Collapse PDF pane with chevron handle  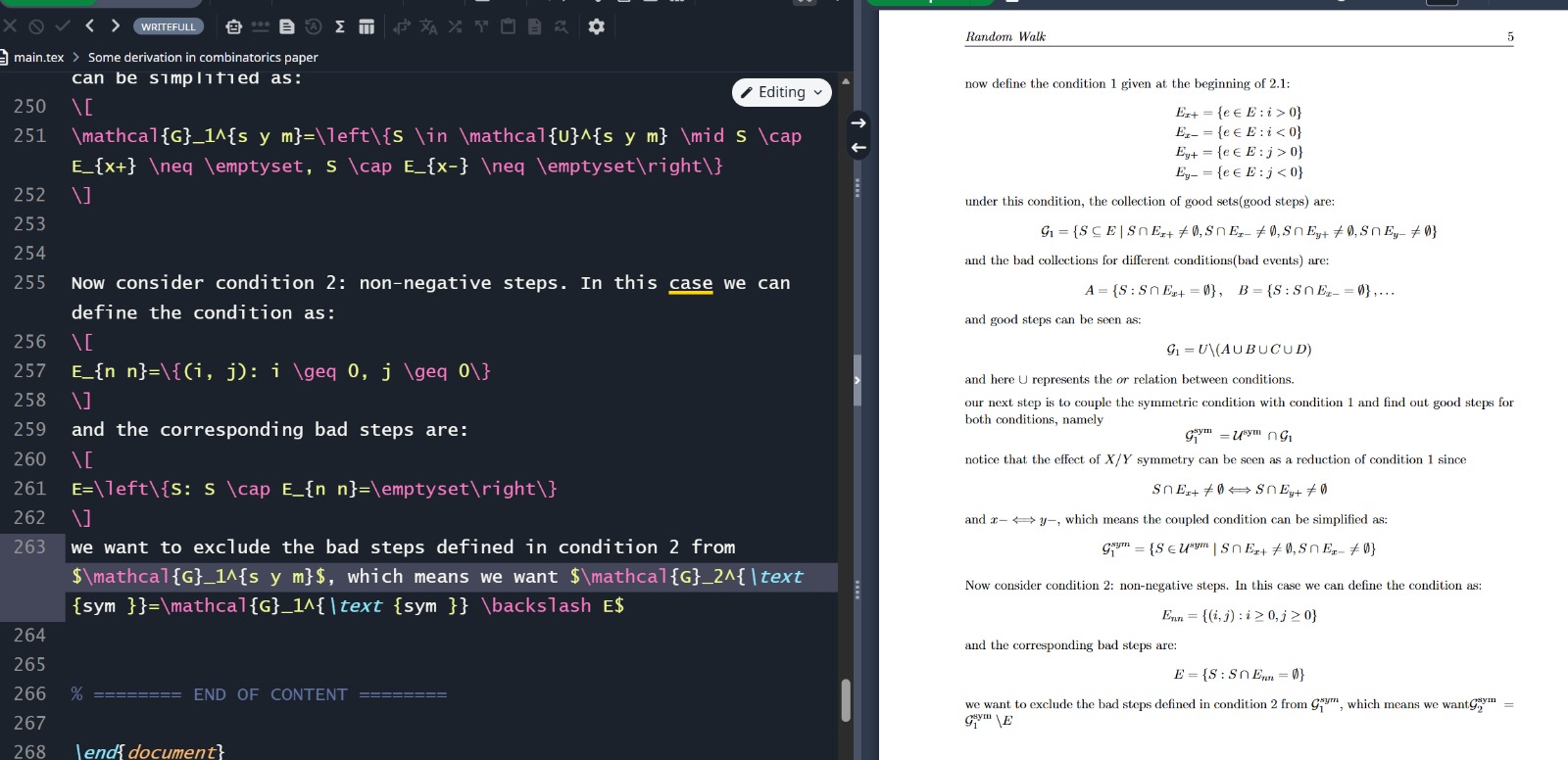click(x=857, y=378)
